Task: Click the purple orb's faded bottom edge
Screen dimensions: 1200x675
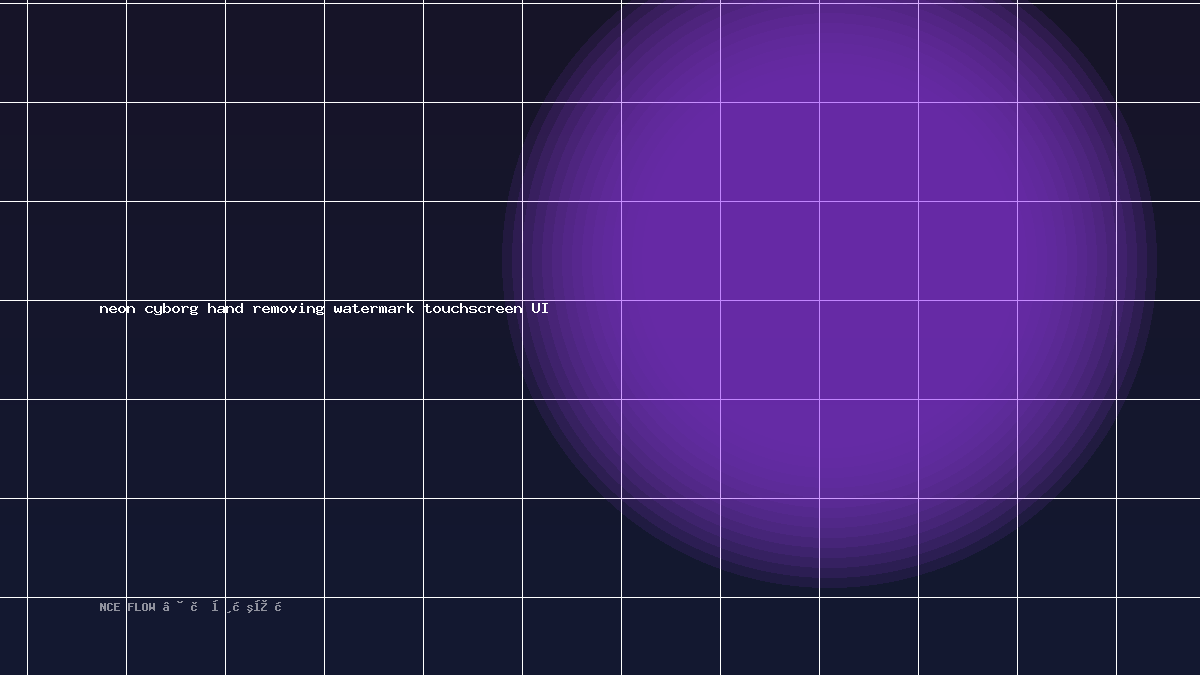Action: coord(829,580)
